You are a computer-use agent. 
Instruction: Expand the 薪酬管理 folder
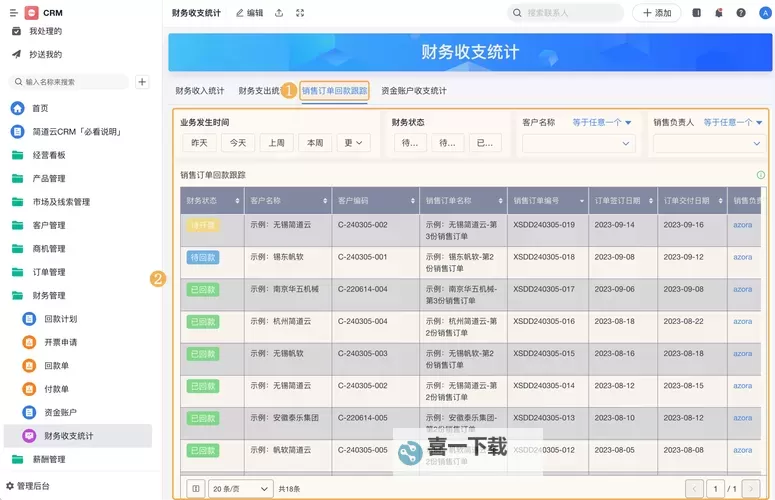[49, 459]
